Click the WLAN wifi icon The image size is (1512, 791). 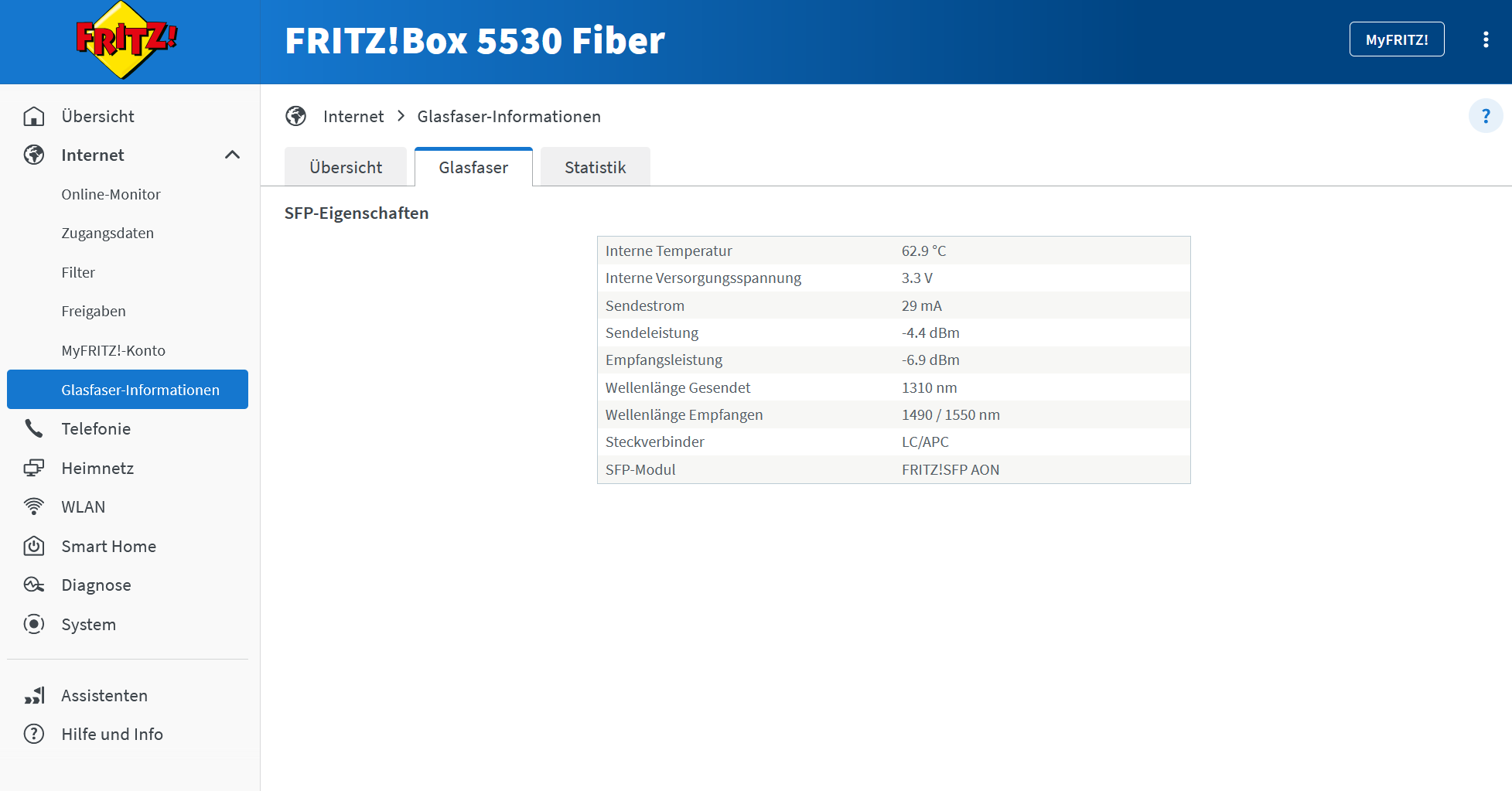34,506
